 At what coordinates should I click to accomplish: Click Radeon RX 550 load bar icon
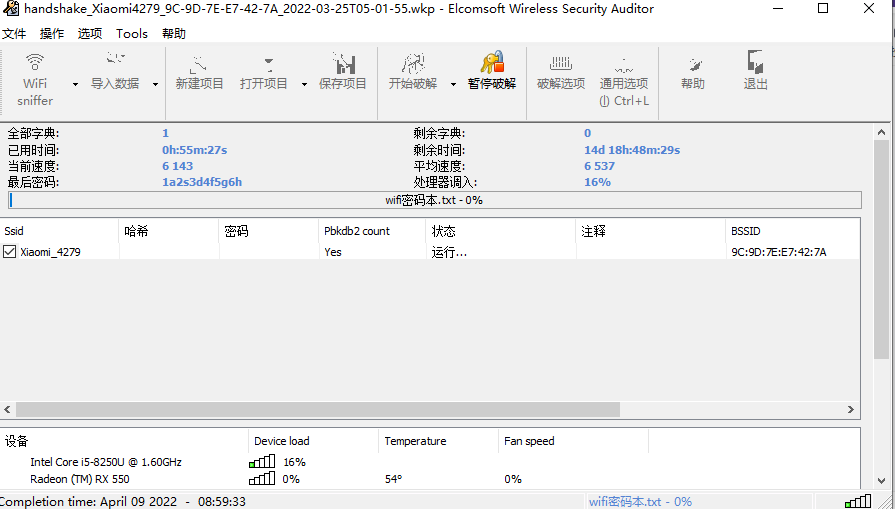[262, 478]
